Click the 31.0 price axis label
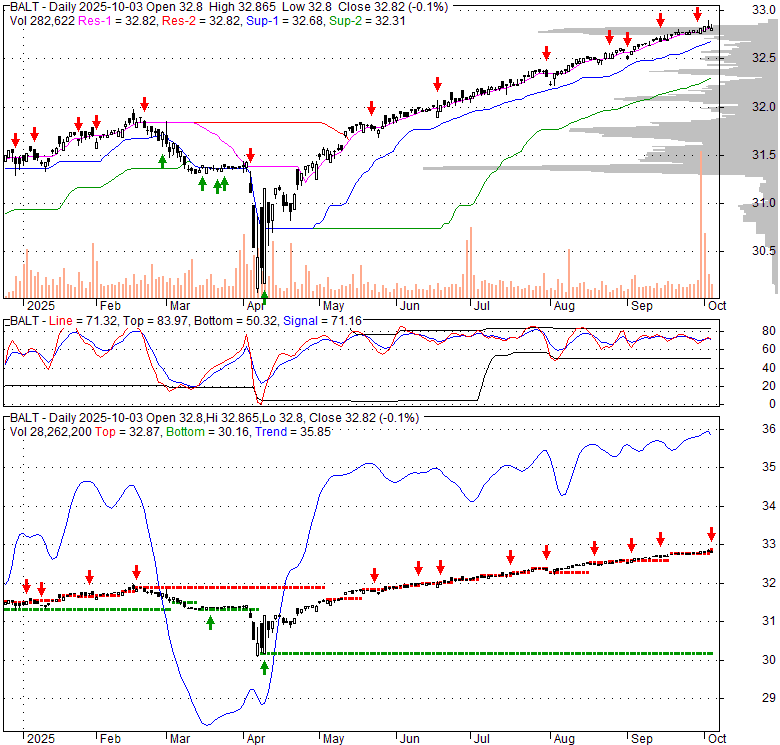 (764, 202)
